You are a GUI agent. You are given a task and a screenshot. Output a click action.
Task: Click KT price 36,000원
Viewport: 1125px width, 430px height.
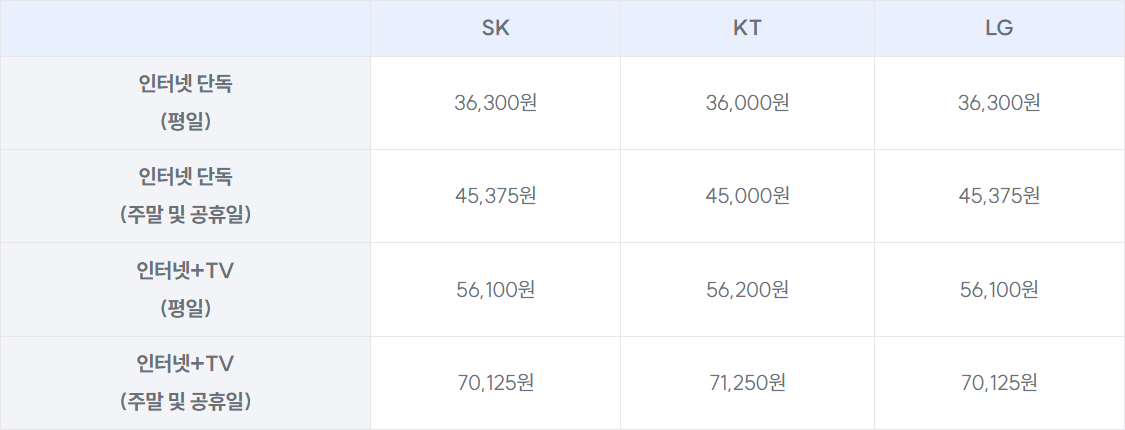click(x=748, y=103)
